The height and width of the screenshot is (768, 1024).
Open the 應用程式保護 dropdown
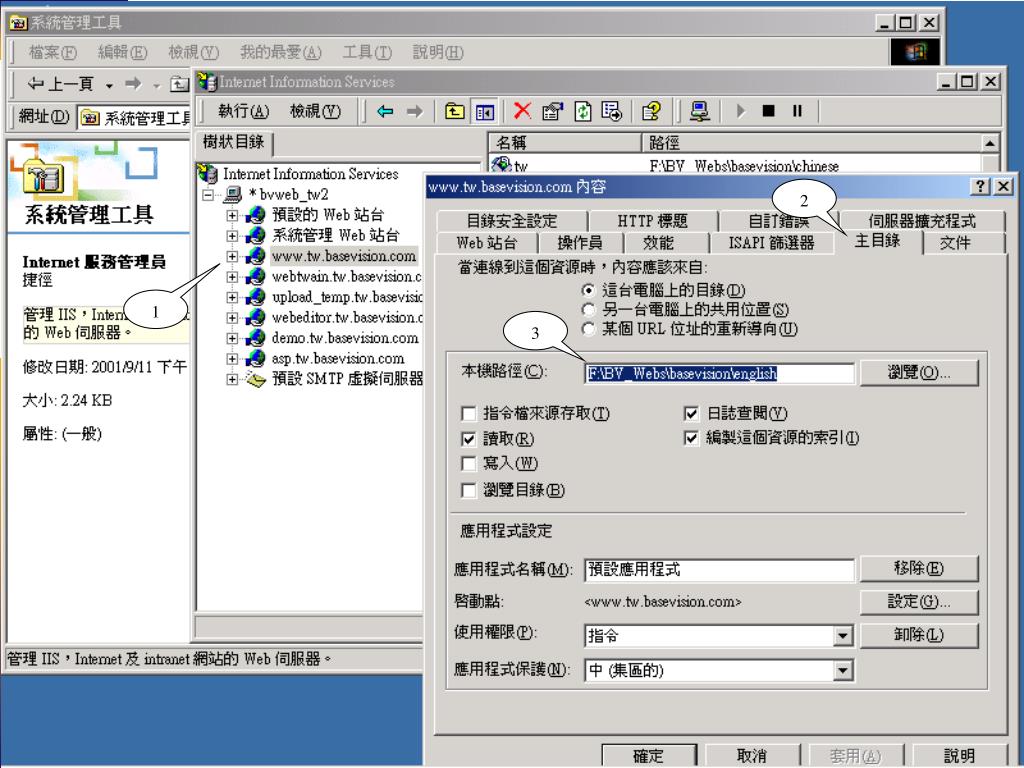click(x=843, y=670)
